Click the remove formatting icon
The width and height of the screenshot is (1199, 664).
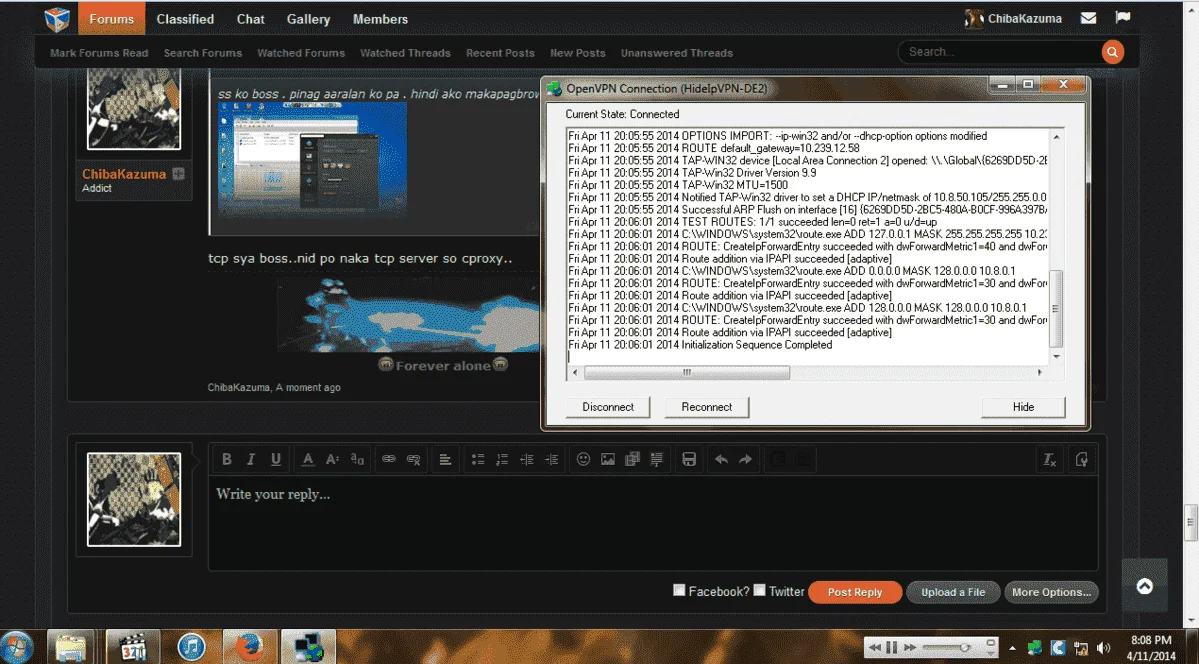coord(1050,459)
